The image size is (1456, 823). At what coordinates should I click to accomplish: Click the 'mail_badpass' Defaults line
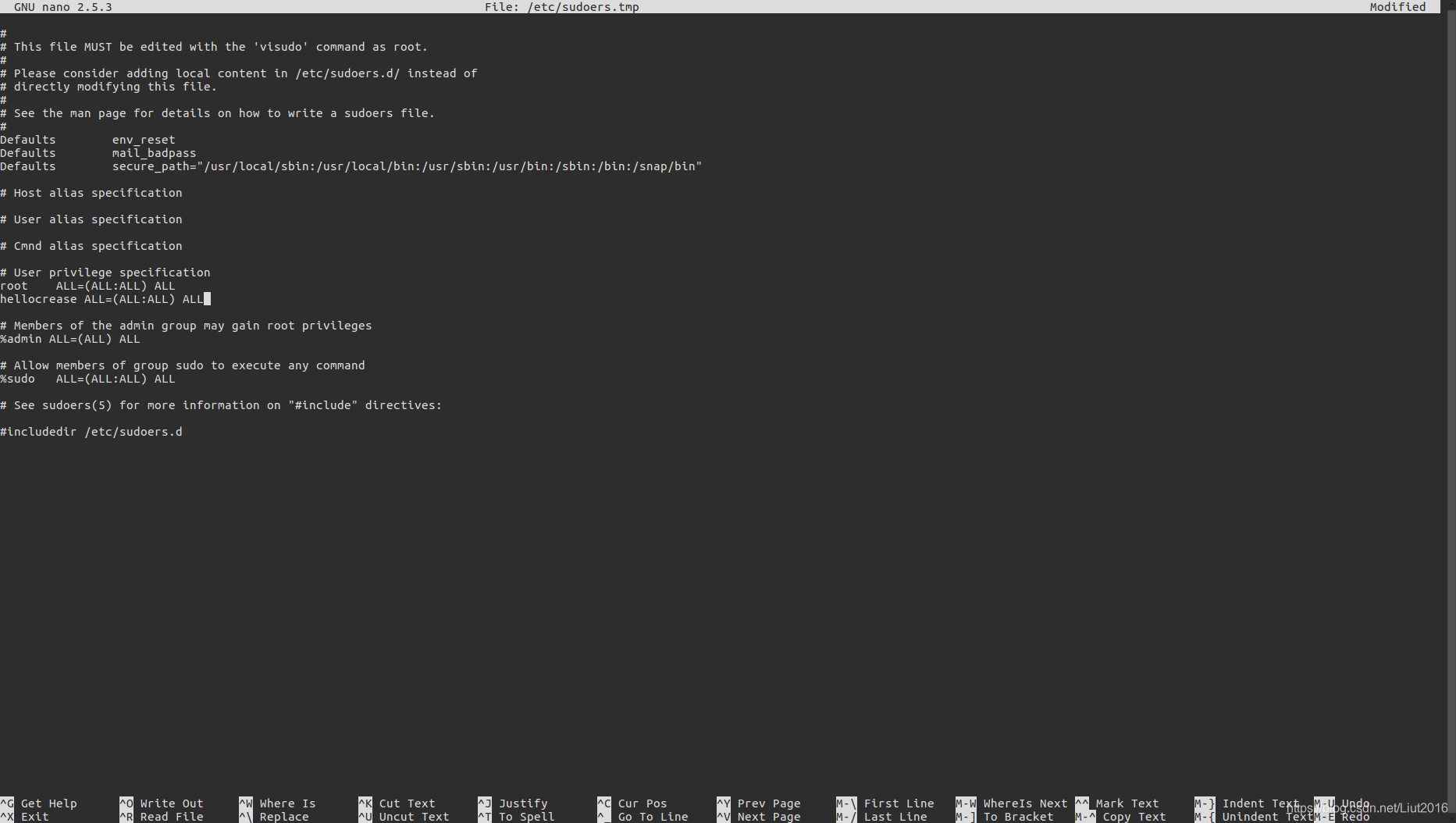click(98, 153)
